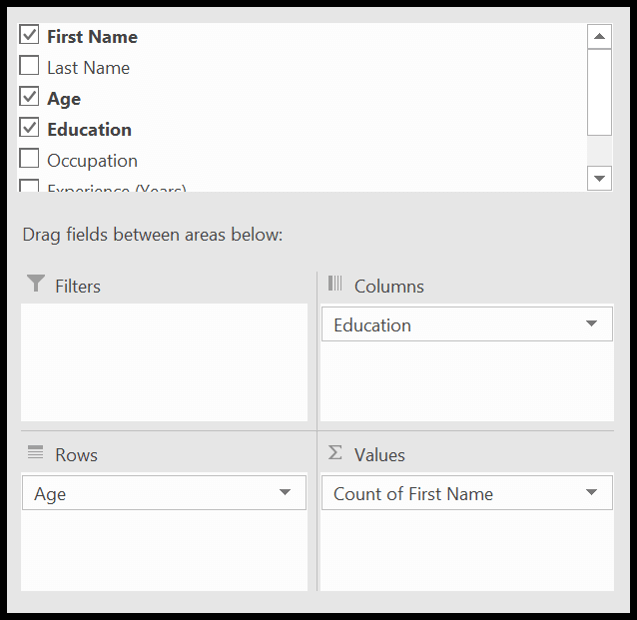Click the Rows area heading
Image resolution: width=637 pixels, height=620 pixels.
(76, 455)
